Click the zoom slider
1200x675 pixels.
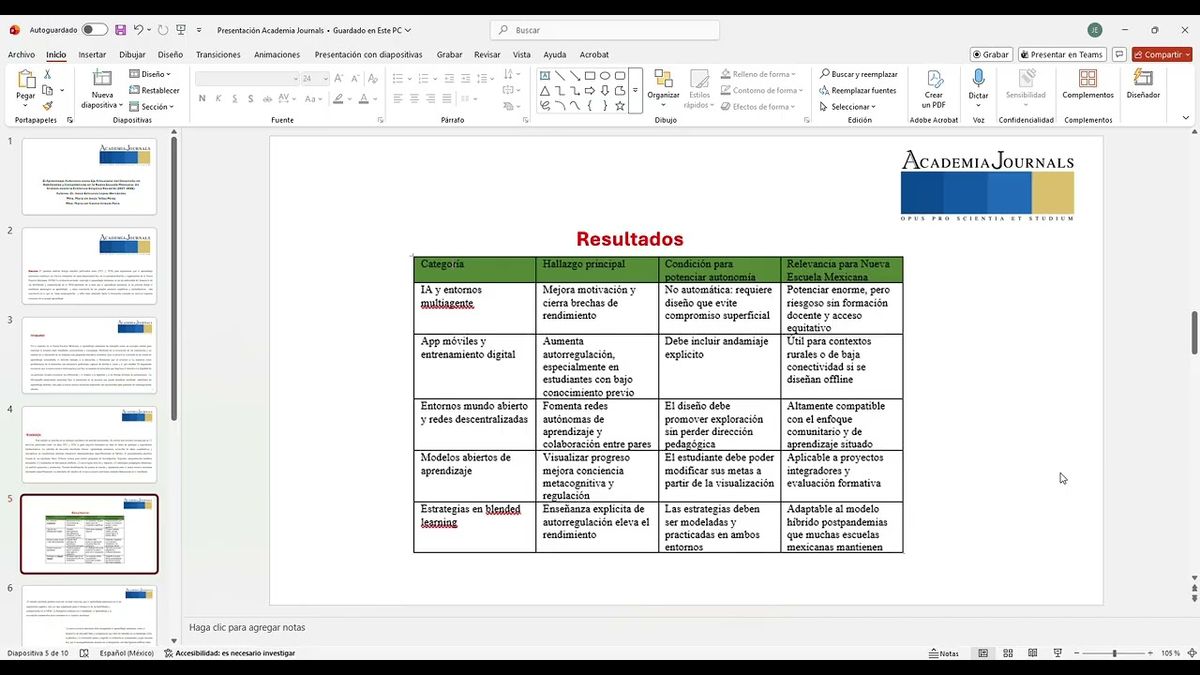click(x=1114, y=653)
